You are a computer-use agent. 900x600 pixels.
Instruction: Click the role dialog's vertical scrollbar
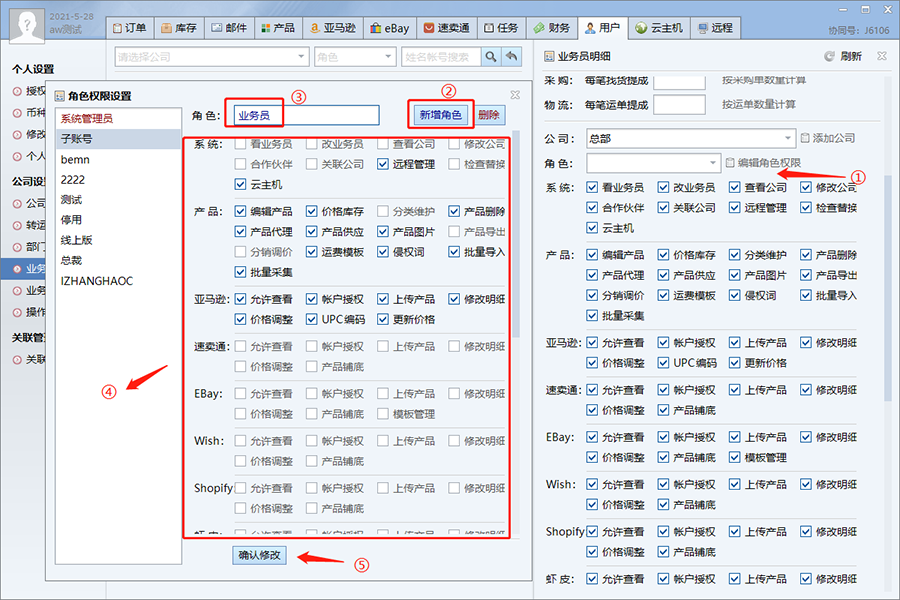point(515,234)
